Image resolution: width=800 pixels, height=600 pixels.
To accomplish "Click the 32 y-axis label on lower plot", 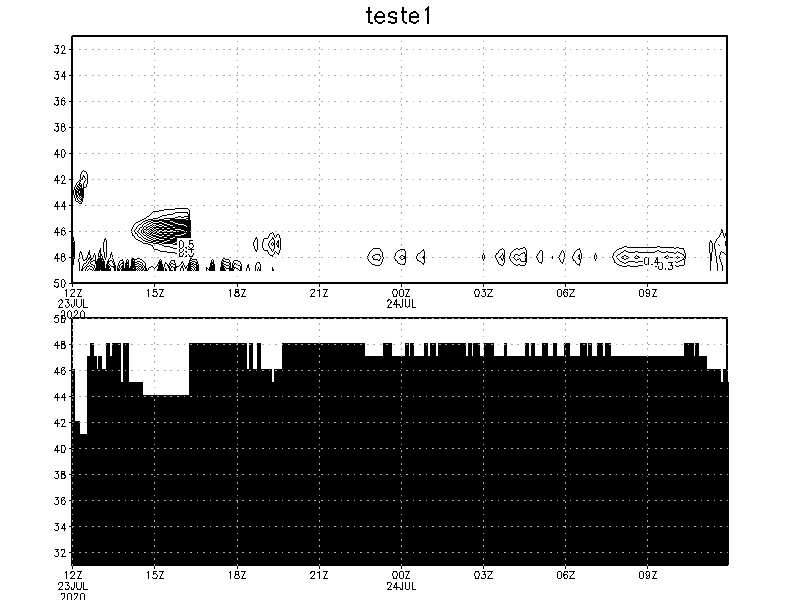I will point(60,553).
